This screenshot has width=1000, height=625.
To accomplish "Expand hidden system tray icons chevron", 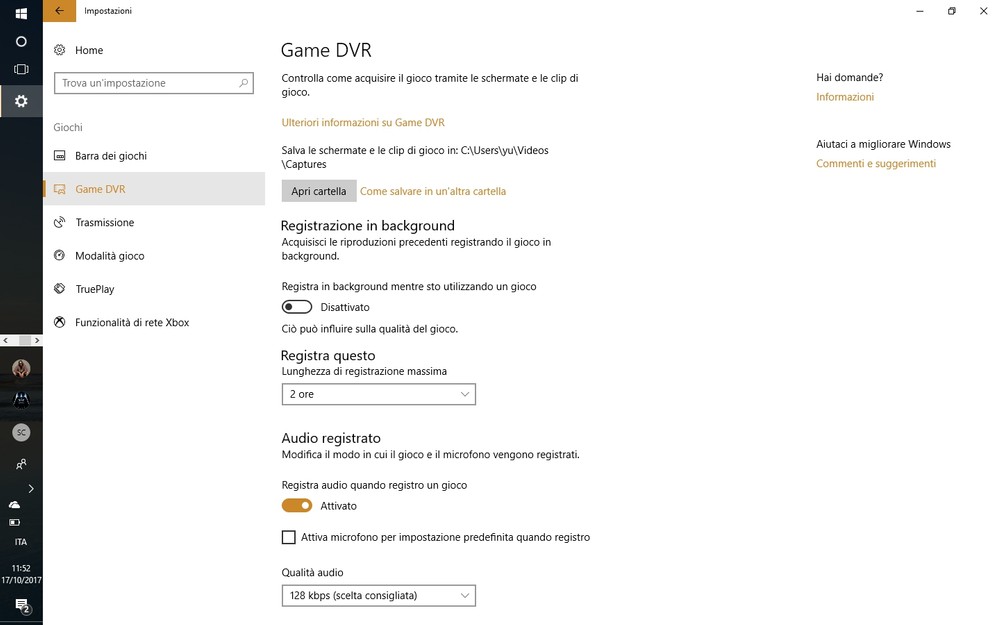I will pyautogui.click(x=31, y=488).
